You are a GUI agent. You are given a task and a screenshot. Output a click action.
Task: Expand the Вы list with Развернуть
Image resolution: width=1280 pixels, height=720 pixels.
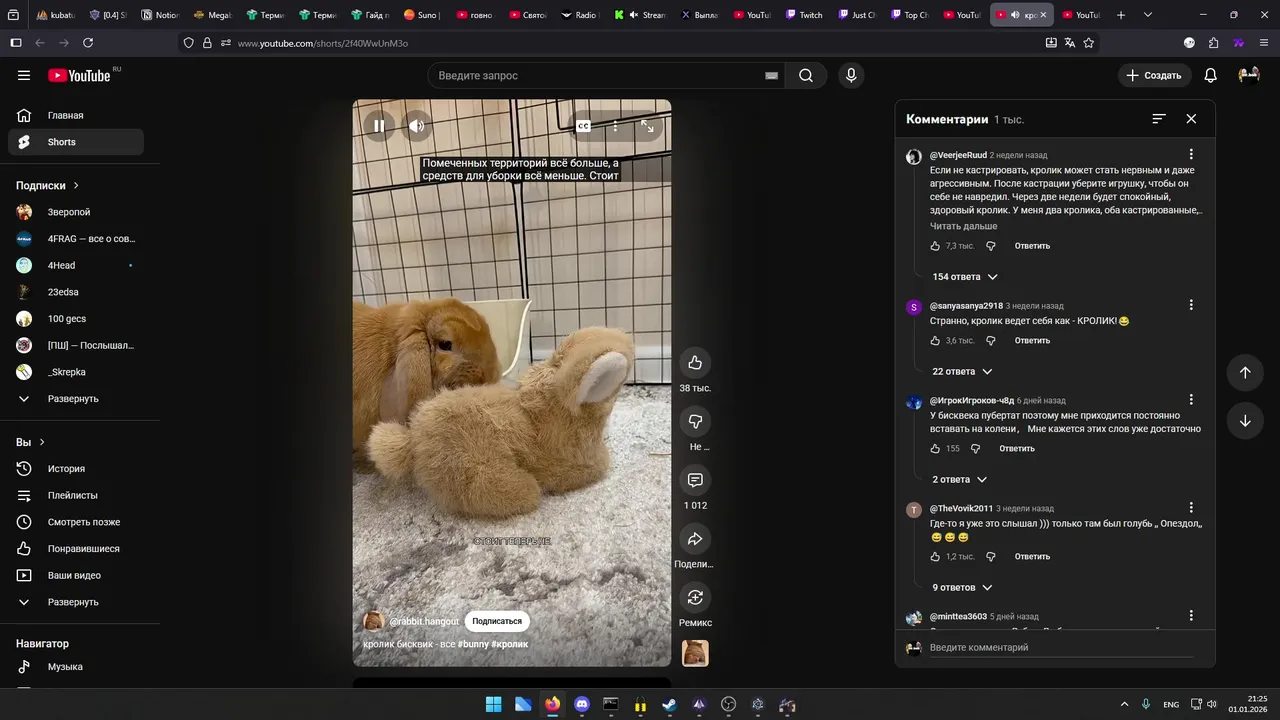[76, 602]
